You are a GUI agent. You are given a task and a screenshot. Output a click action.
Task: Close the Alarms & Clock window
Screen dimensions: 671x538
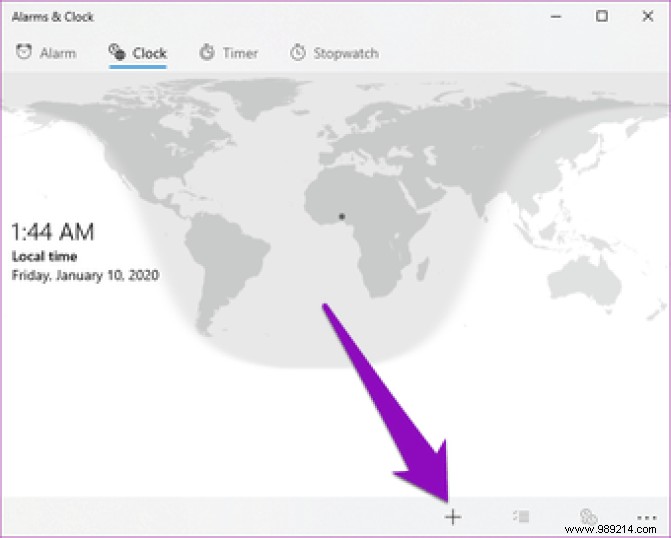(648, 16)
